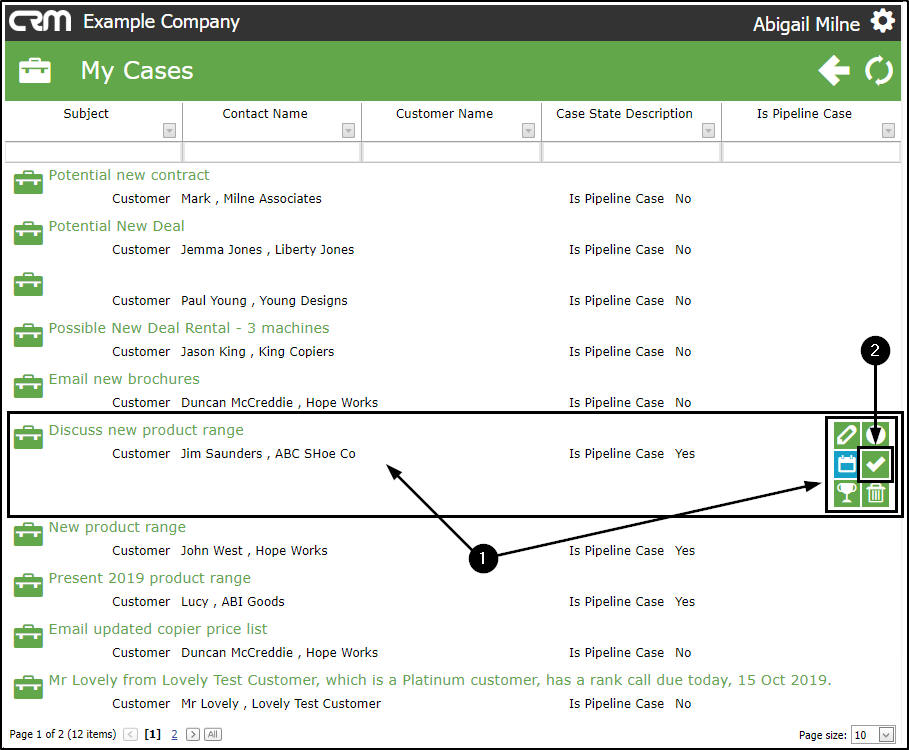Image resolution: width=909 pixels, height=750 pixels.
Task: Sort by the Subject column header
Action: pyautogui.click(x=86, y=114)
